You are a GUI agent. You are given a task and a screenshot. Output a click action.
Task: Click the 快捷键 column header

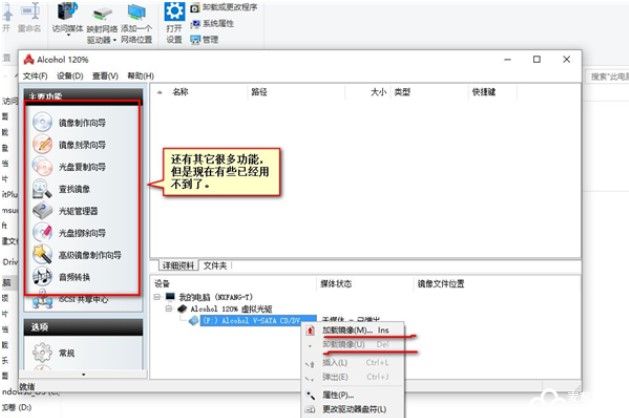[484, 92]
